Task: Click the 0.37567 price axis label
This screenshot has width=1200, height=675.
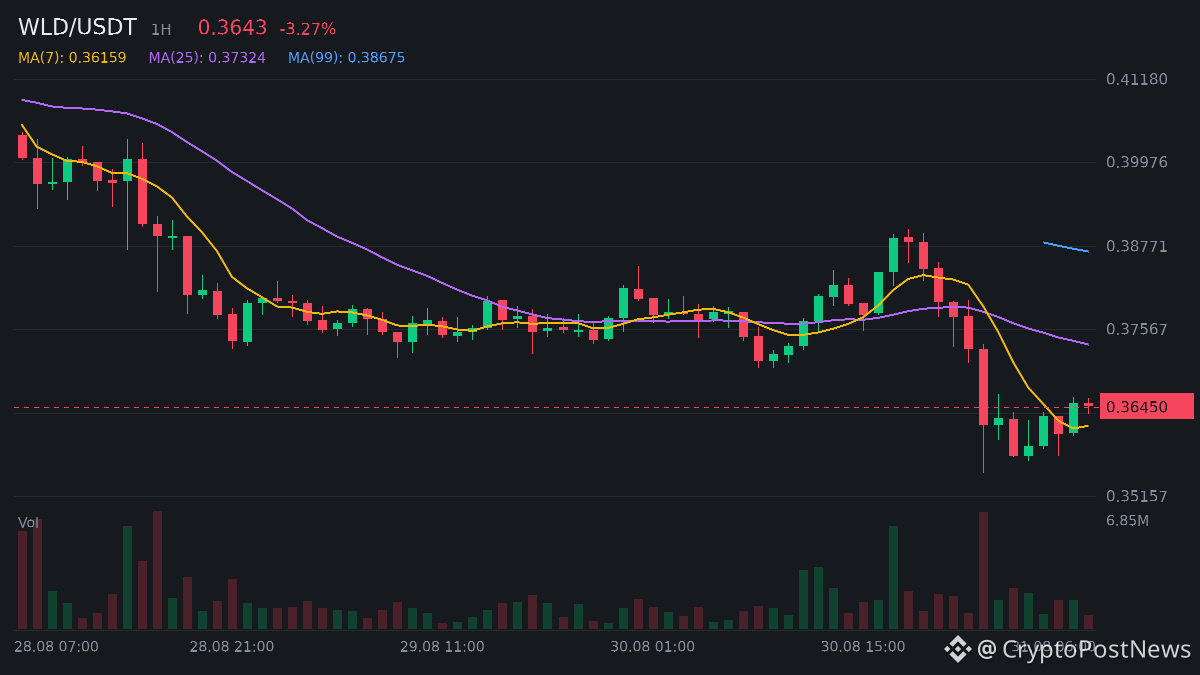Action: (x=1137, y=329)
